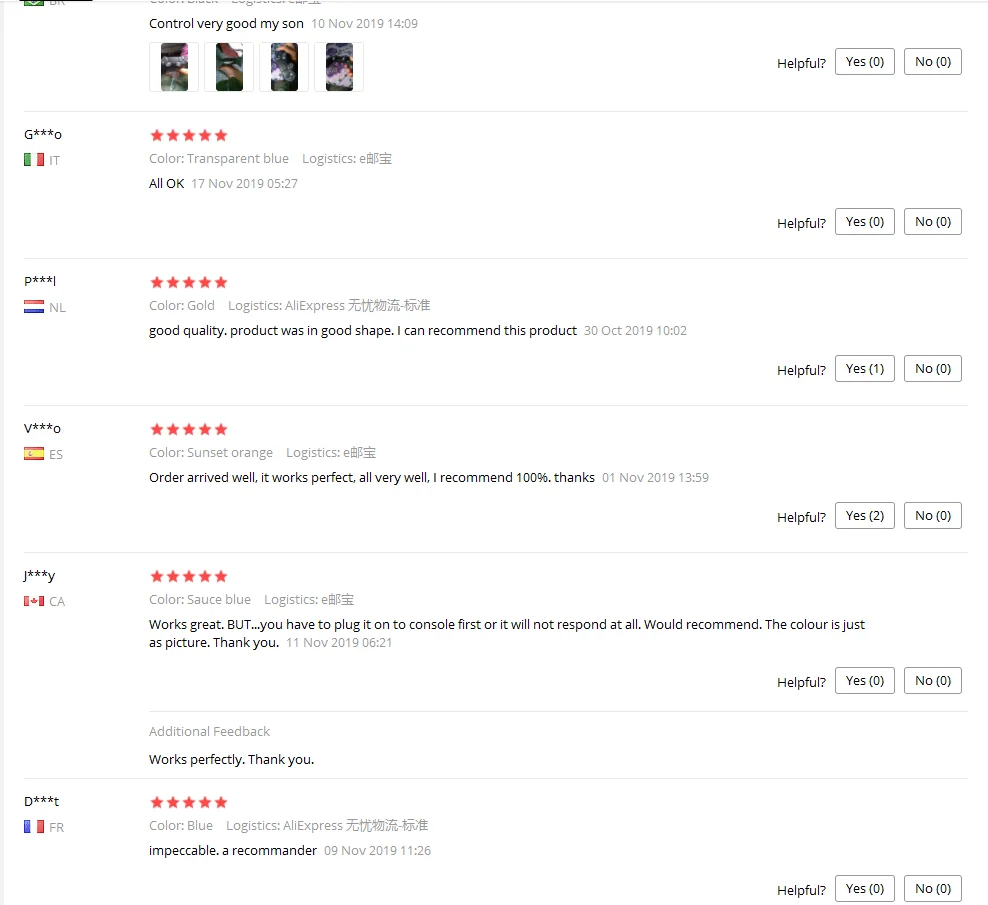
Task: Click reviewer name P***l
Action: coord(40,280)
